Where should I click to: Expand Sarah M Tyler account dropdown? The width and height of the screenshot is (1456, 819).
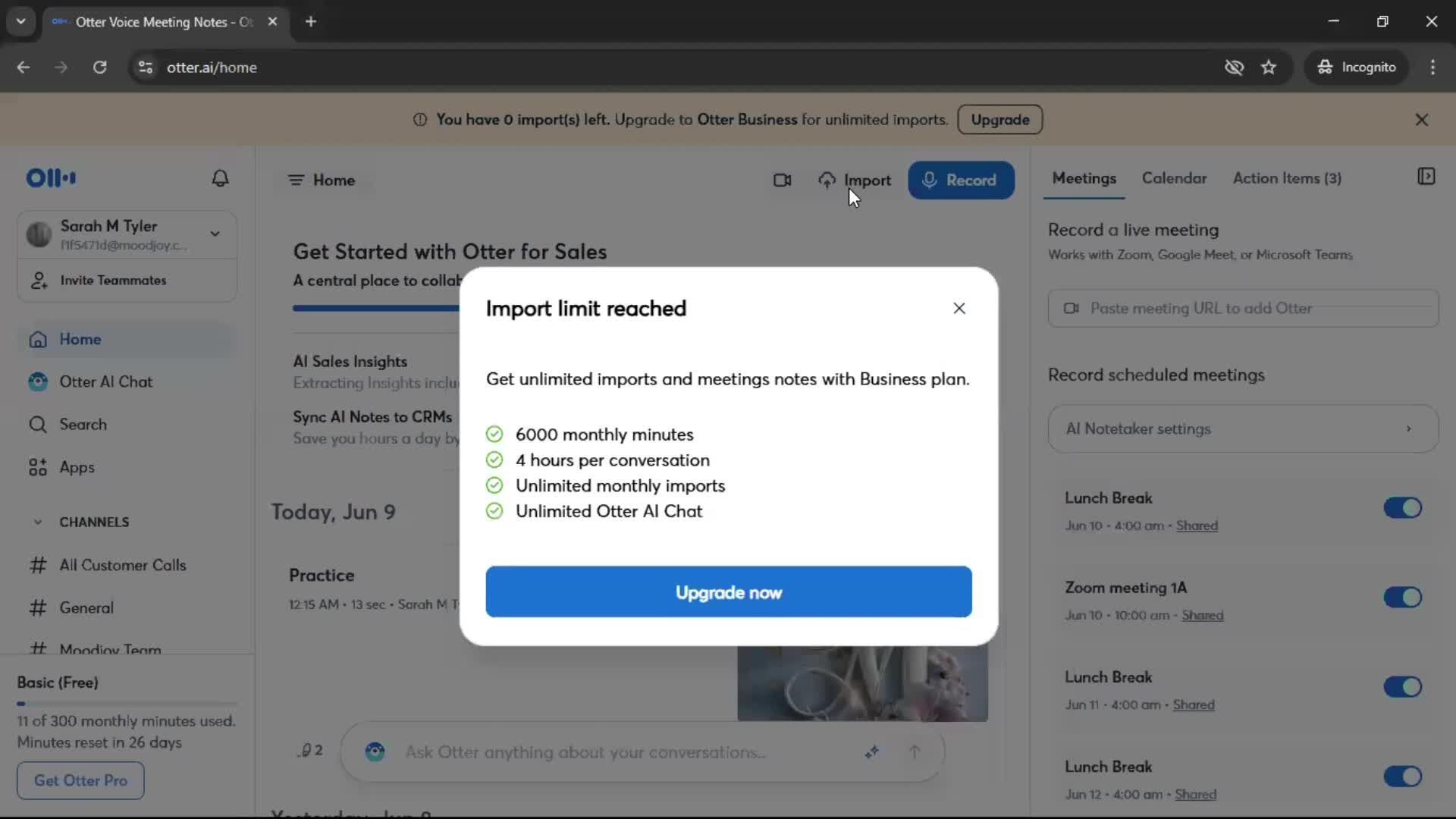tap(215, 234)
